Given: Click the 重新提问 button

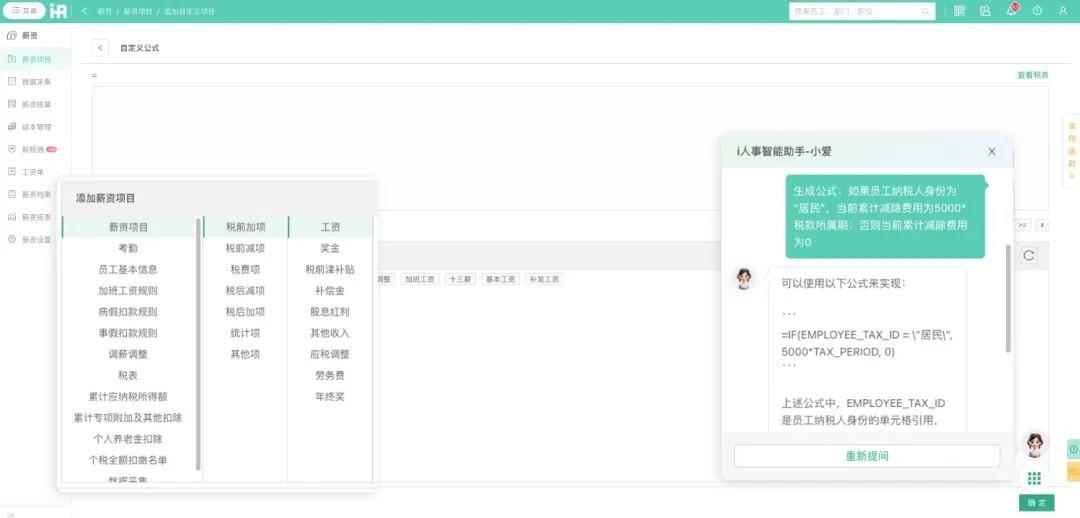Looking at the screenshot, I should point(866,456).
